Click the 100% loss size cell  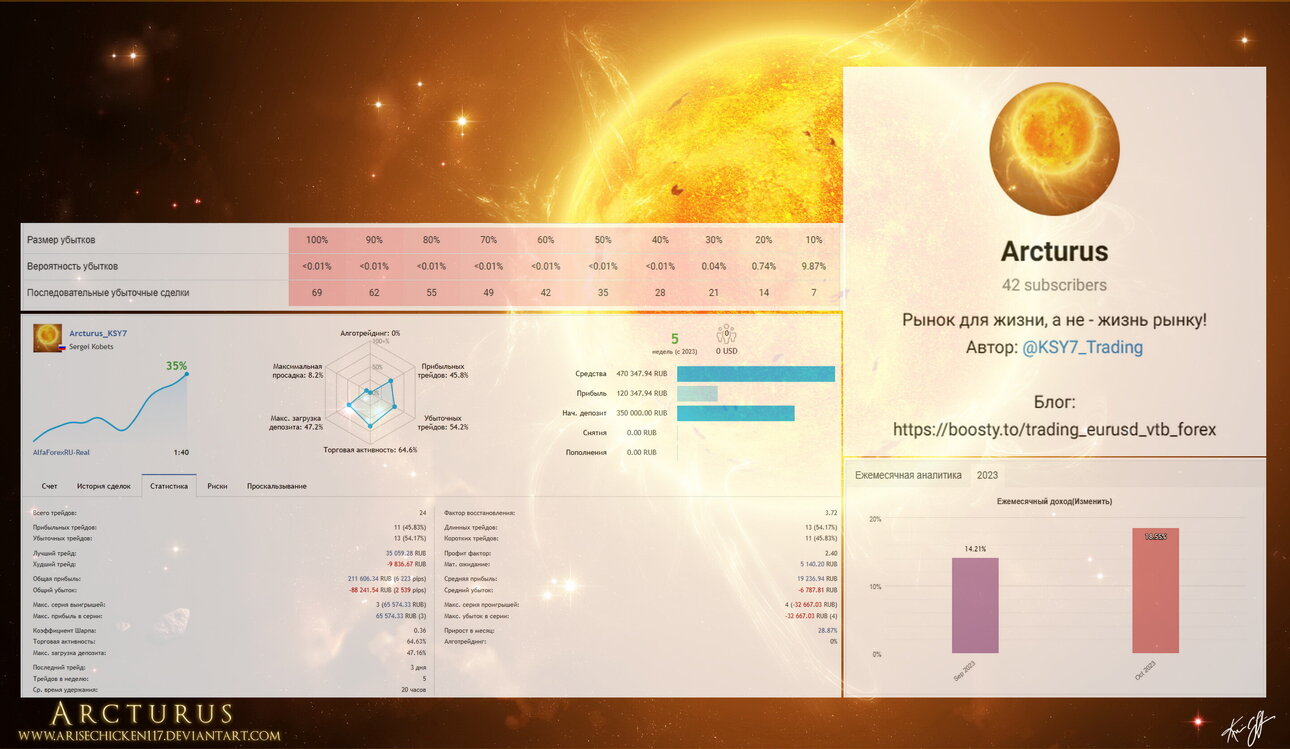click(x=317, y=240)
